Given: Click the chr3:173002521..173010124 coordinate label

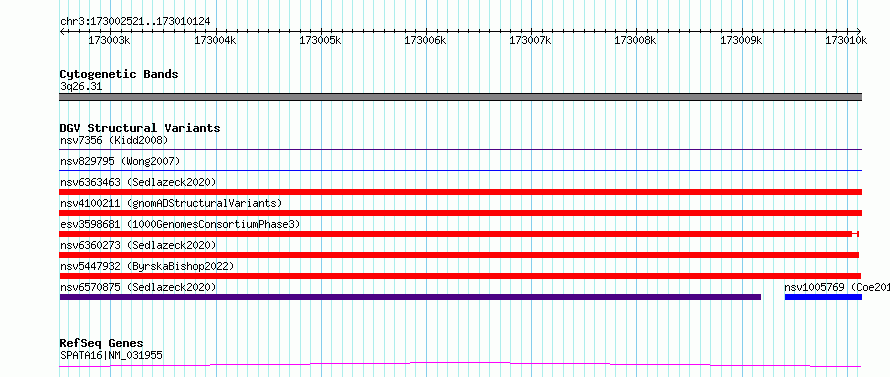Looking at the screenshot, I should [x=135, y=22].
